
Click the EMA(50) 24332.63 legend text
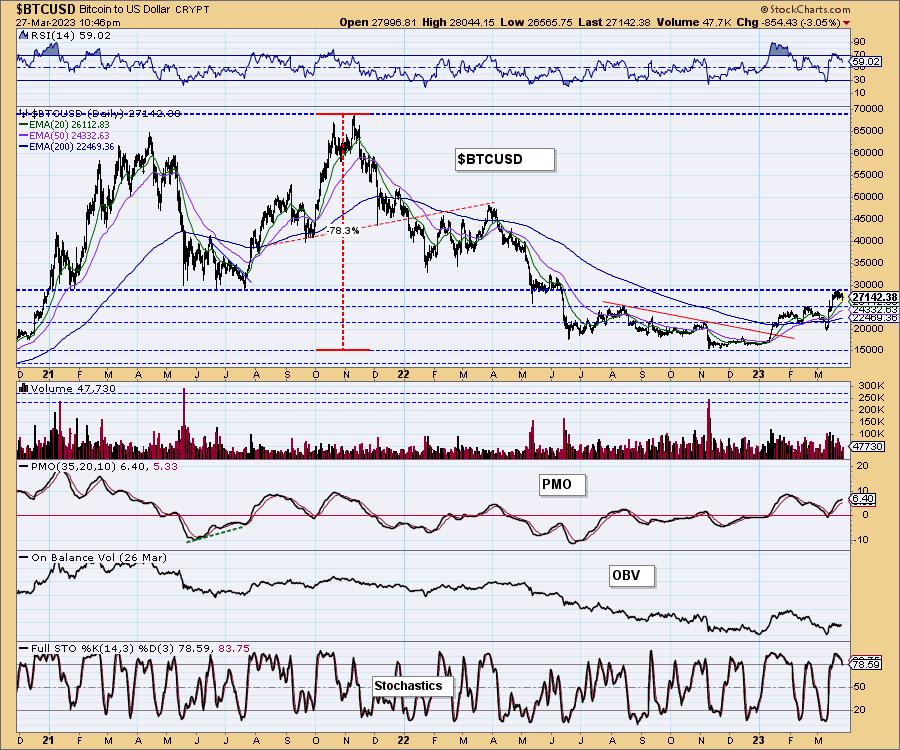click(x=69, y=135)
